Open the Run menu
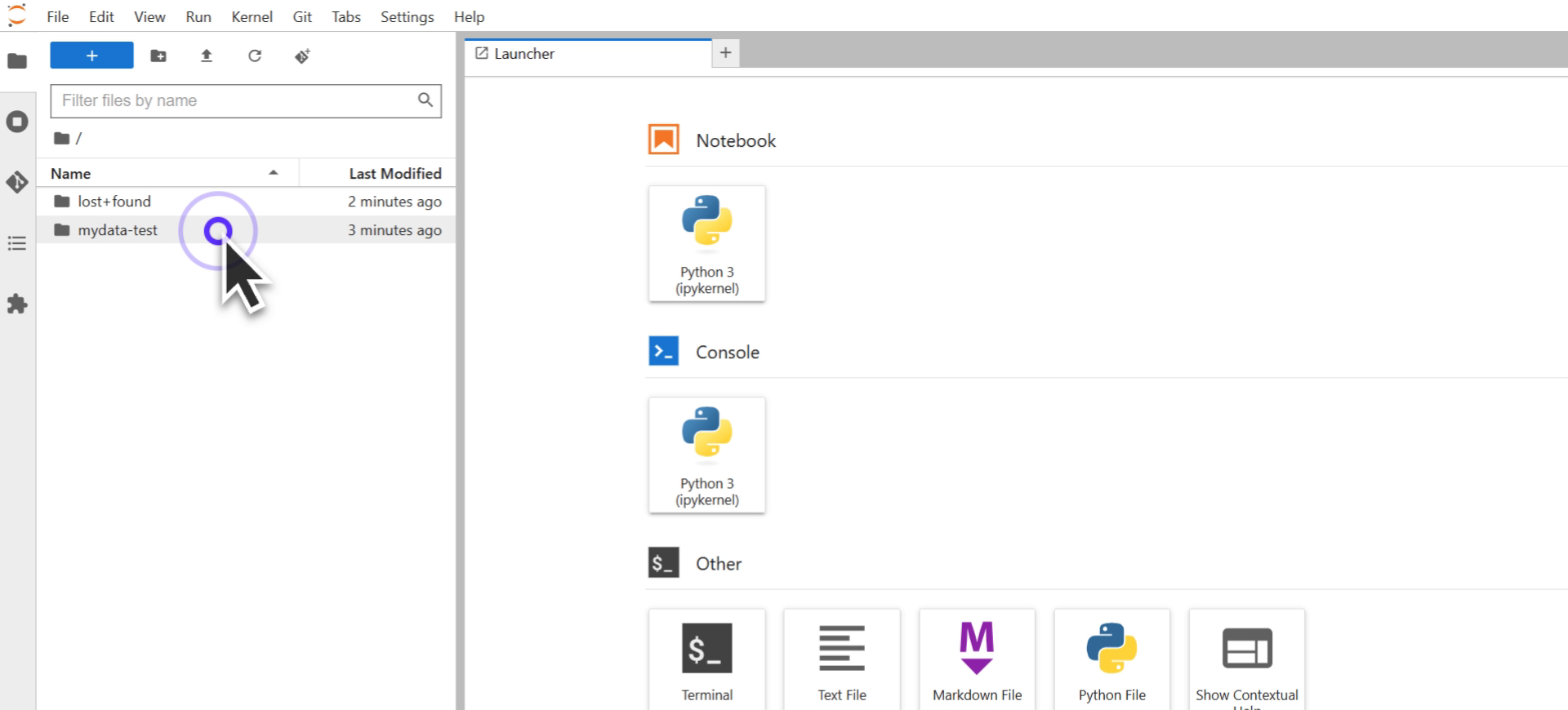The image size is (1568, 710). [198, 16]
